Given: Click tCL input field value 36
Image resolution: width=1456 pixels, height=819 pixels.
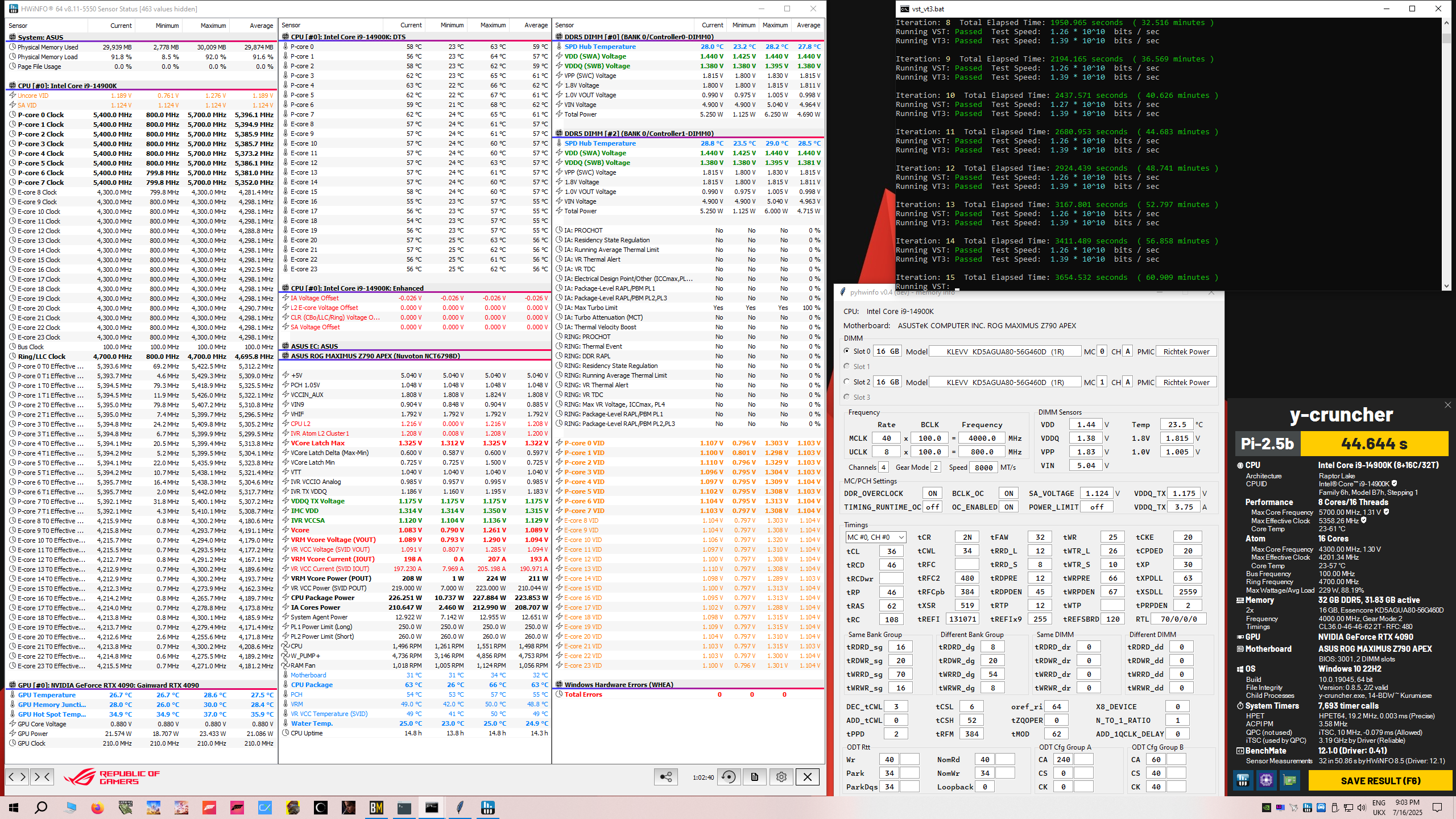Looking at the screenshot, I should [x=891, y=551].
